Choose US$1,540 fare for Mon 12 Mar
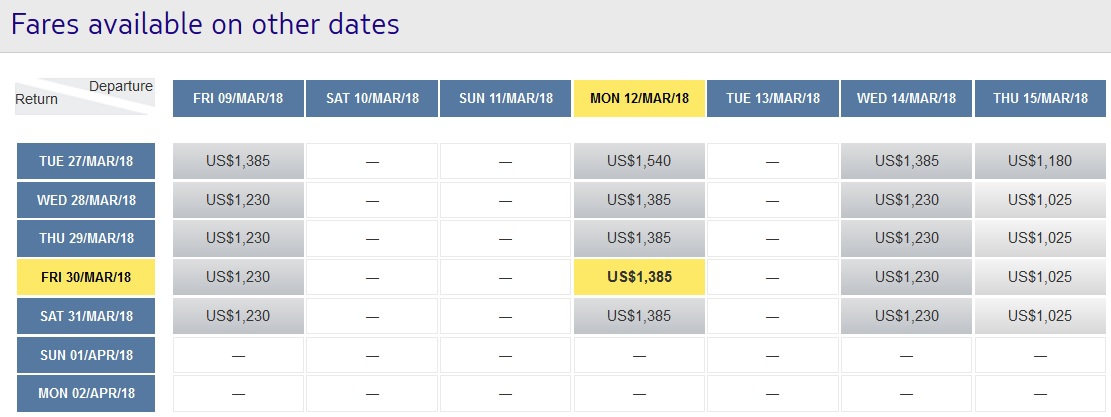The image size is (1111, 417). pos(639,161)
